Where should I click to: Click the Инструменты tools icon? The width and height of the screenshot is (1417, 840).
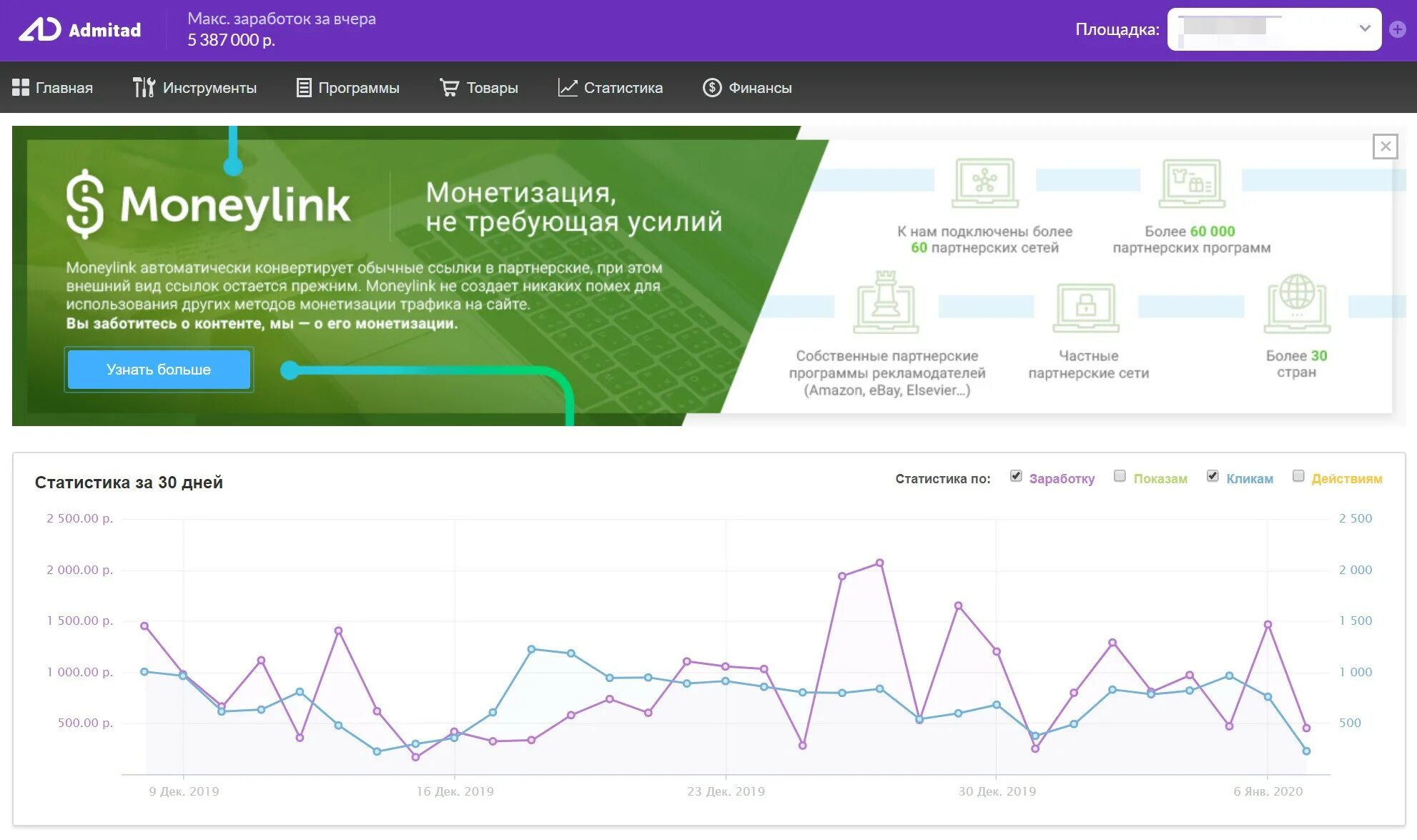click(144, 87)
